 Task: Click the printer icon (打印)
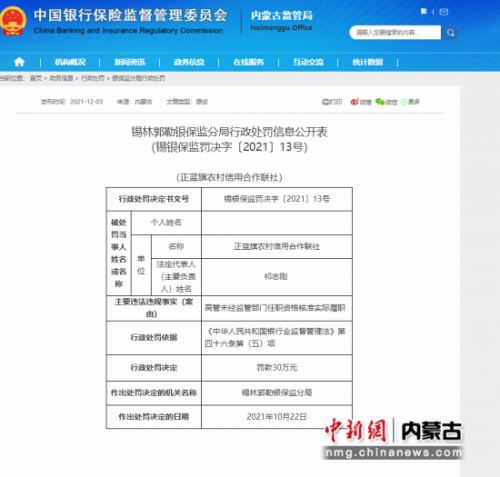326,102
